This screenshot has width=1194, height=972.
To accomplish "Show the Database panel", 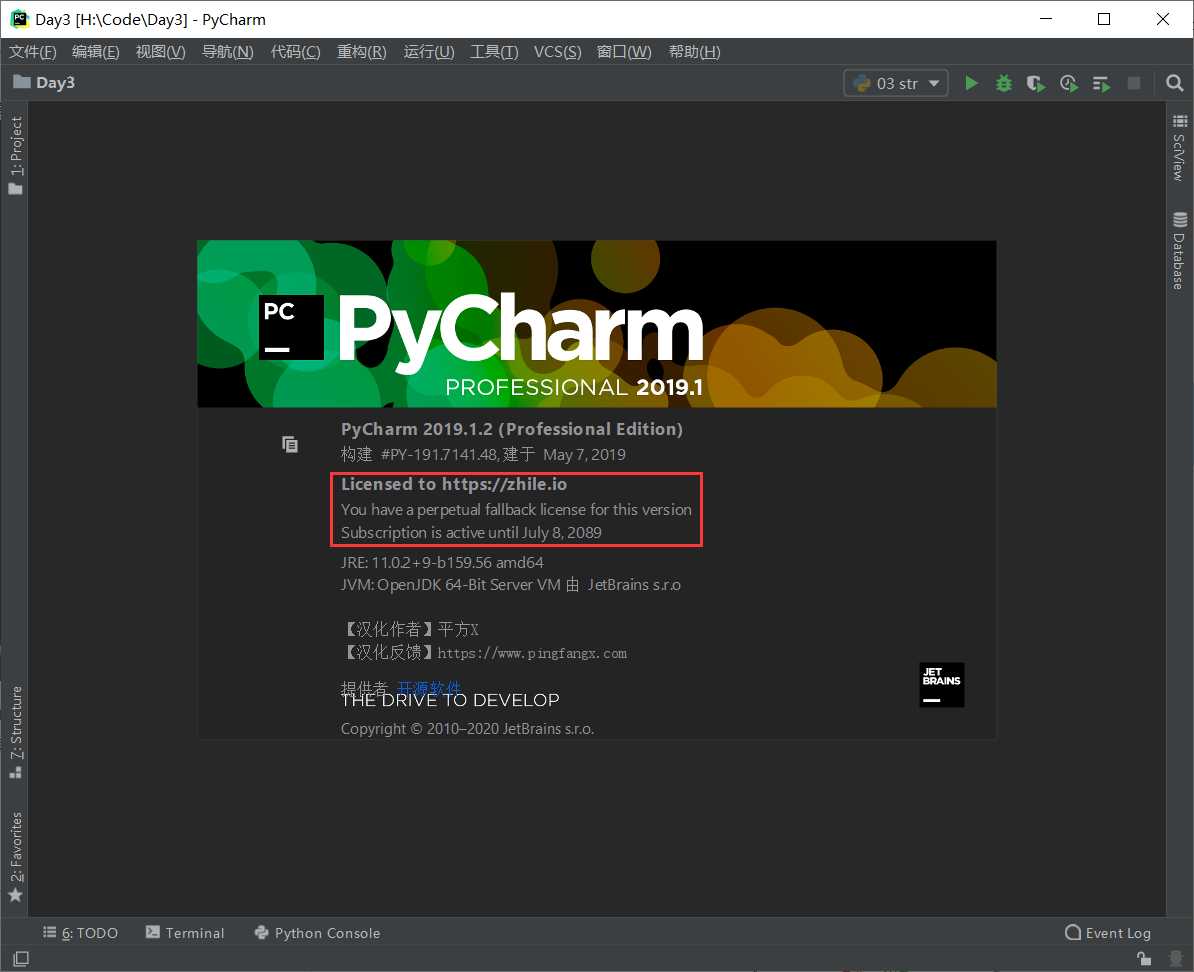I will tap(1180, 251).
